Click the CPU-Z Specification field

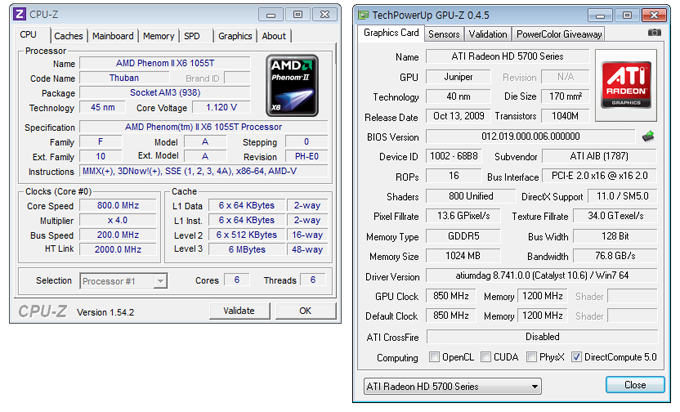point(203,127)
